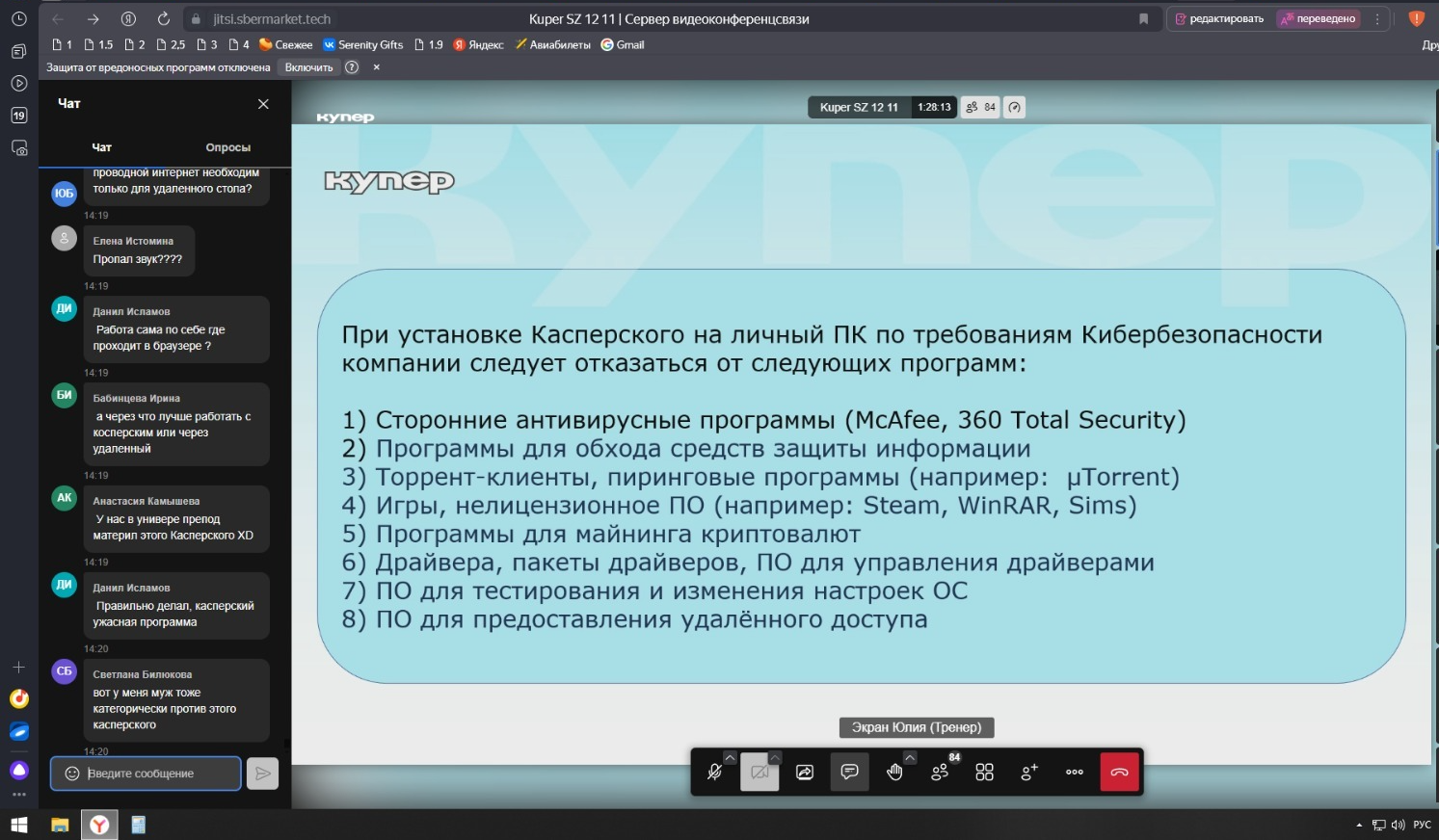Open the blue messenger sidebar icon

(x=18, y=732)
